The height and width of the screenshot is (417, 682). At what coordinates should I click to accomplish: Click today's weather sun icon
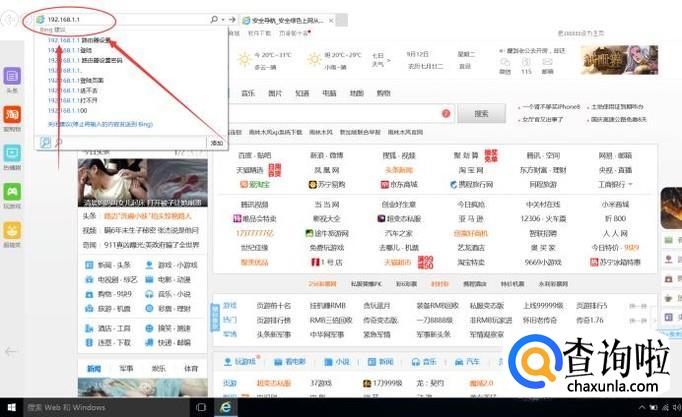coord(244,59)
